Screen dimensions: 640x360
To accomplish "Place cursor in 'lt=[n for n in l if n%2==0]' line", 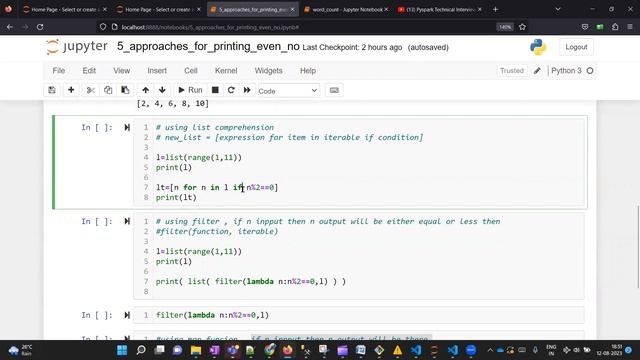I will pyautogui.click(x=217, y=187).
